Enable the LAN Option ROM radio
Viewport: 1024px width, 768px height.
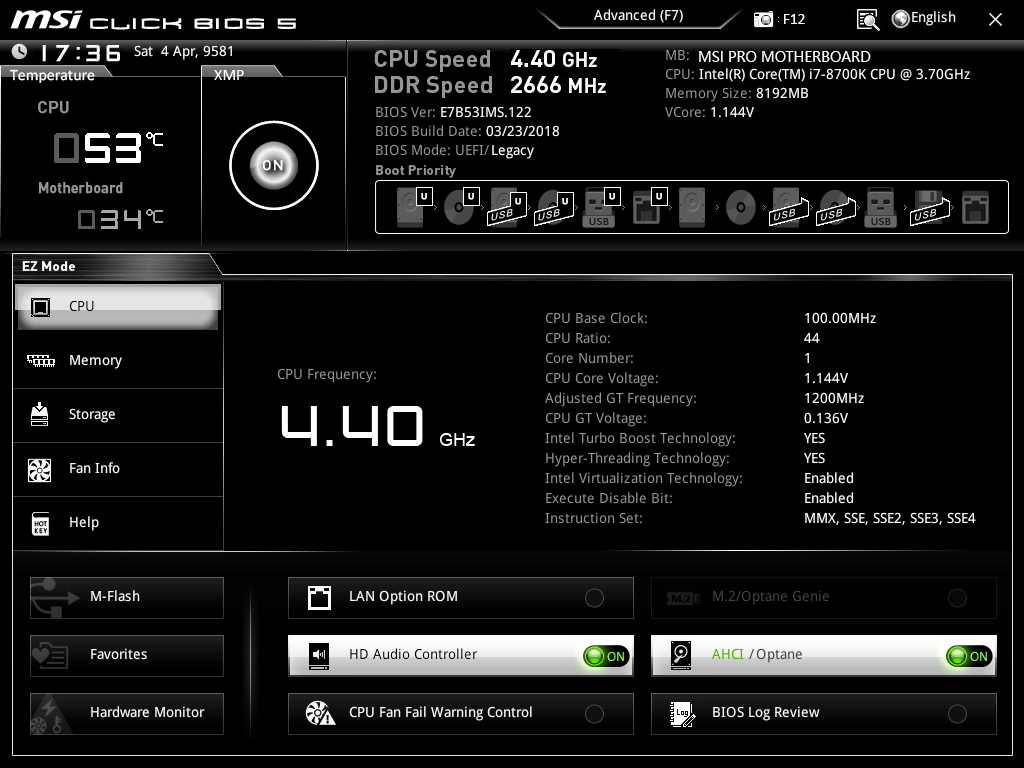coord(594,598)
